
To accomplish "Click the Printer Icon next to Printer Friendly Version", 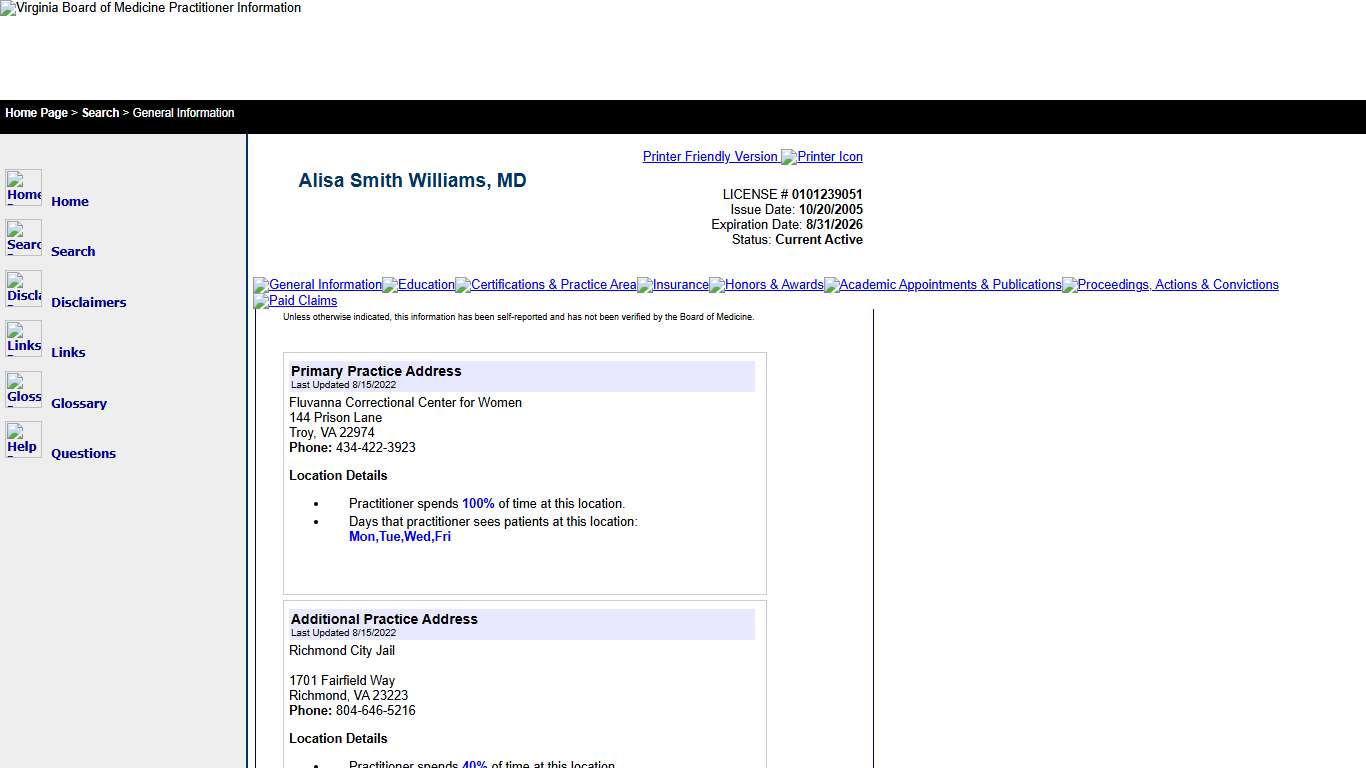I will pyautogui.click(x=822, y=157).
